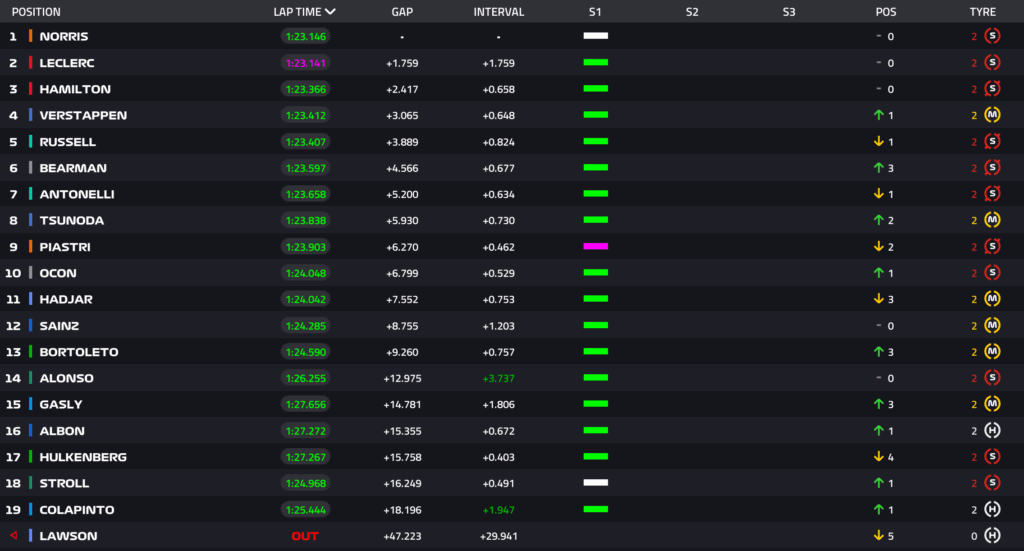Click Norris's soft tyre icon
This screenshot has height=551, width=1024.
[992, 36]
